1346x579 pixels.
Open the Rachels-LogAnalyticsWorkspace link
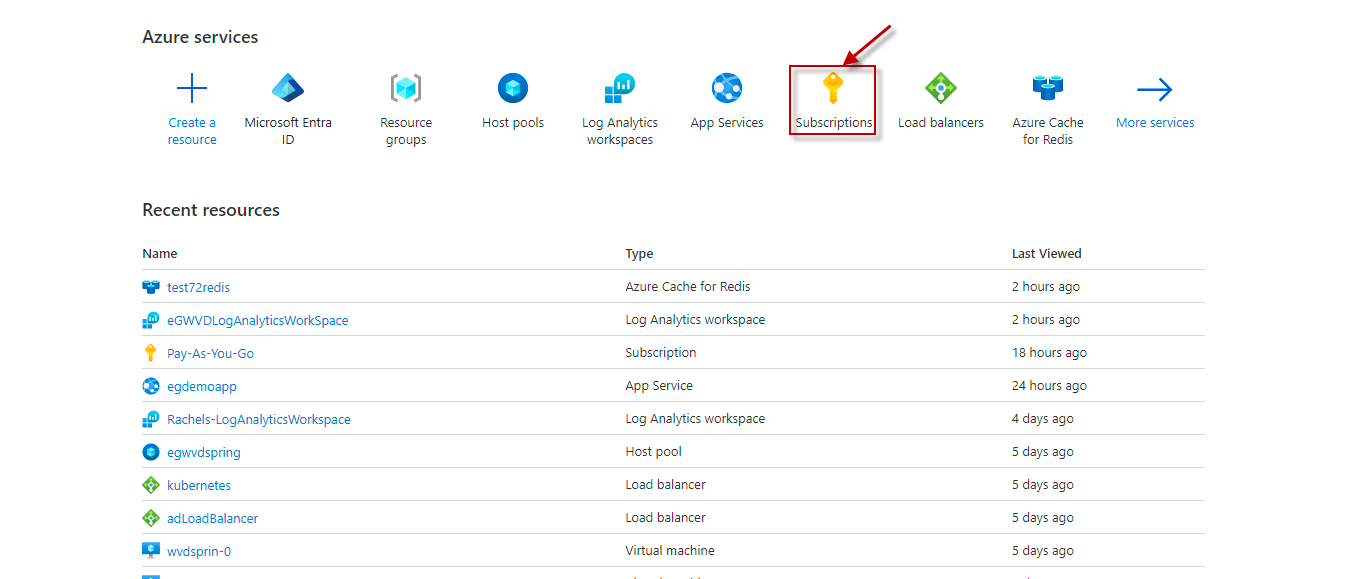[259, 419]
